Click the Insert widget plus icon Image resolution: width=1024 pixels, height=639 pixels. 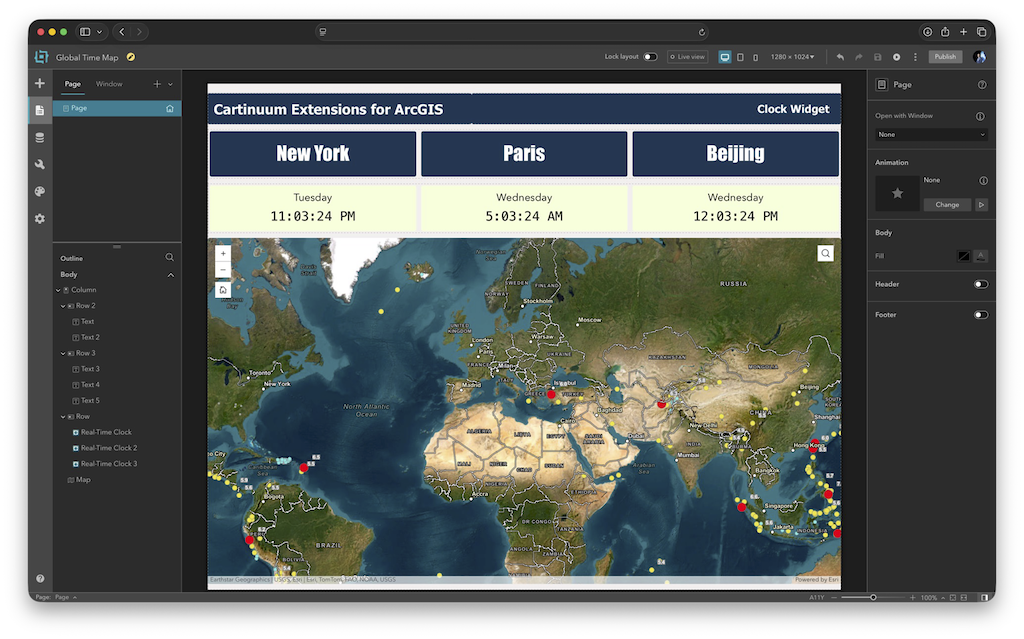[x=40, y=83]
